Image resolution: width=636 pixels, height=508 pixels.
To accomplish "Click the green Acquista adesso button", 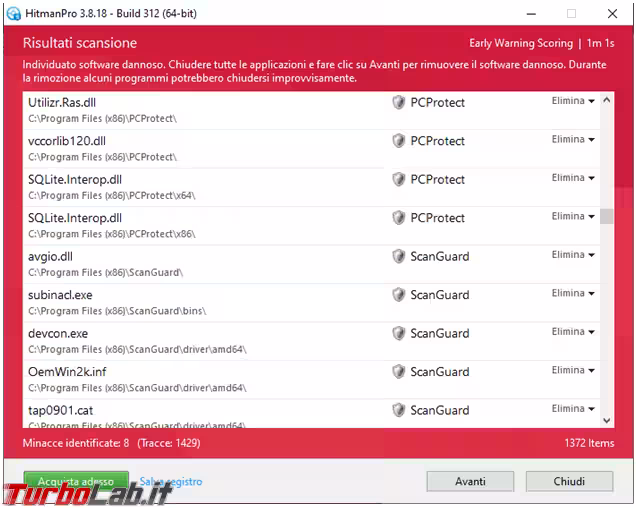I will pos(76,481).
